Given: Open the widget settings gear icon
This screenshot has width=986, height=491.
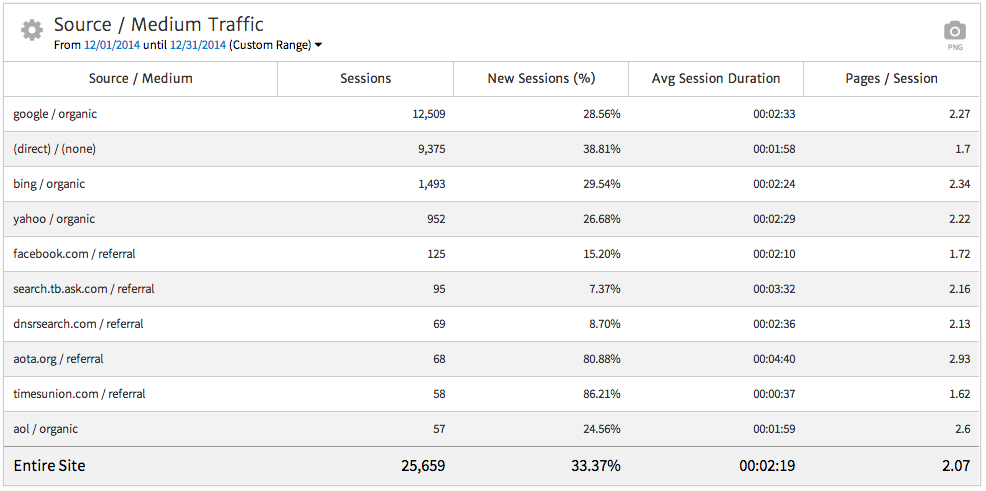Looking at the screenshot, I should (32, 30).
